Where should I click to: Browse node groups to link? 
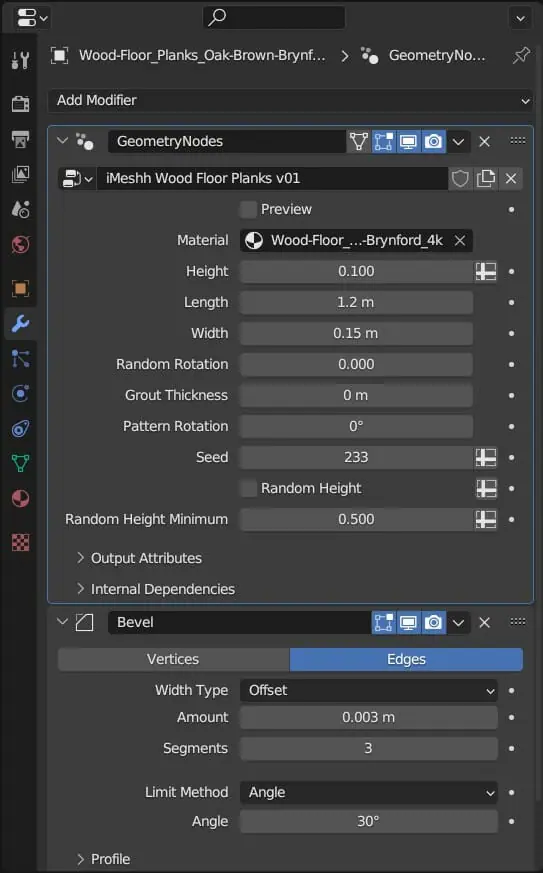point(77,179)
